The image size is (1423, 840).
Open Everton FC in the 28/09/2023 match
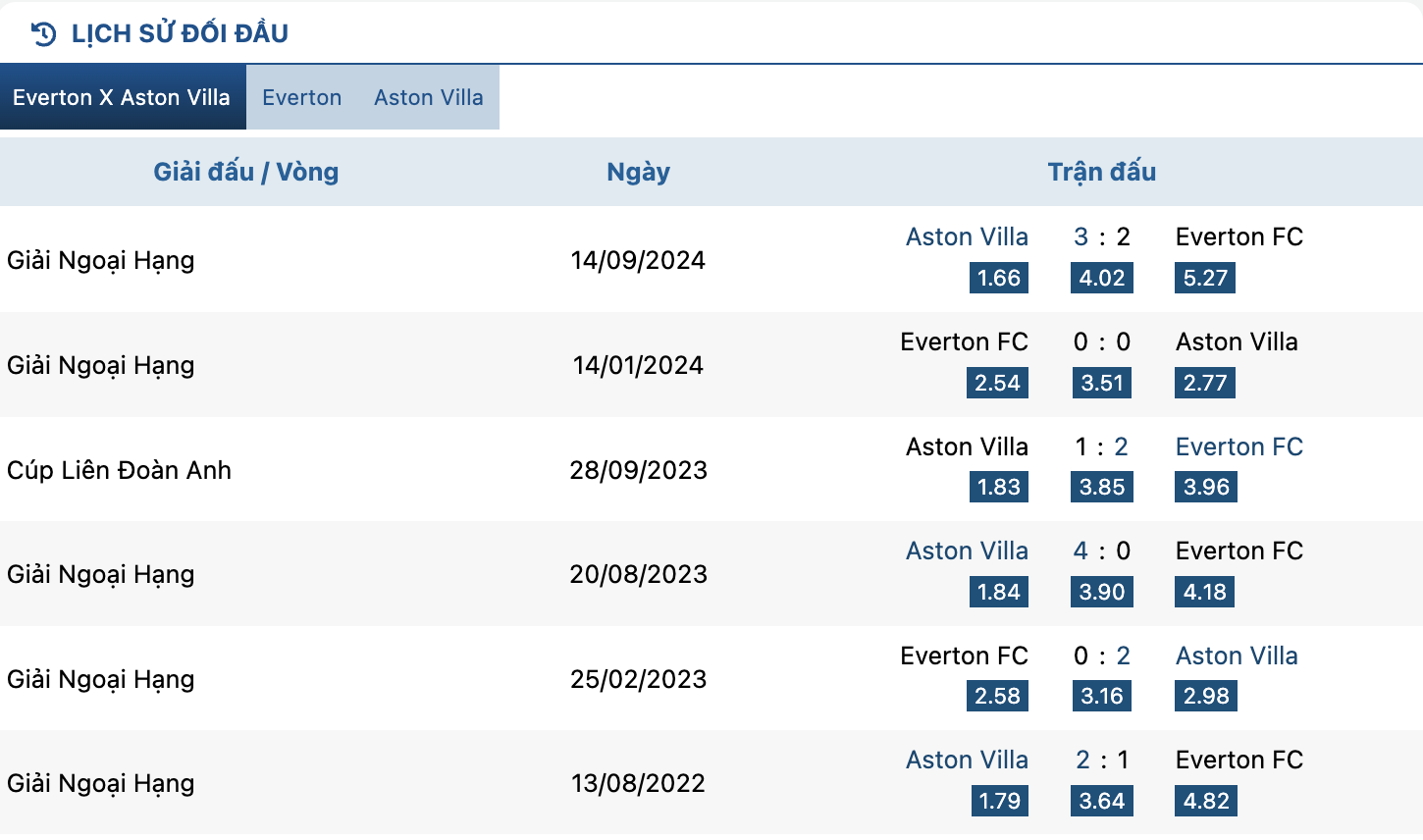tap(1239, 446)
